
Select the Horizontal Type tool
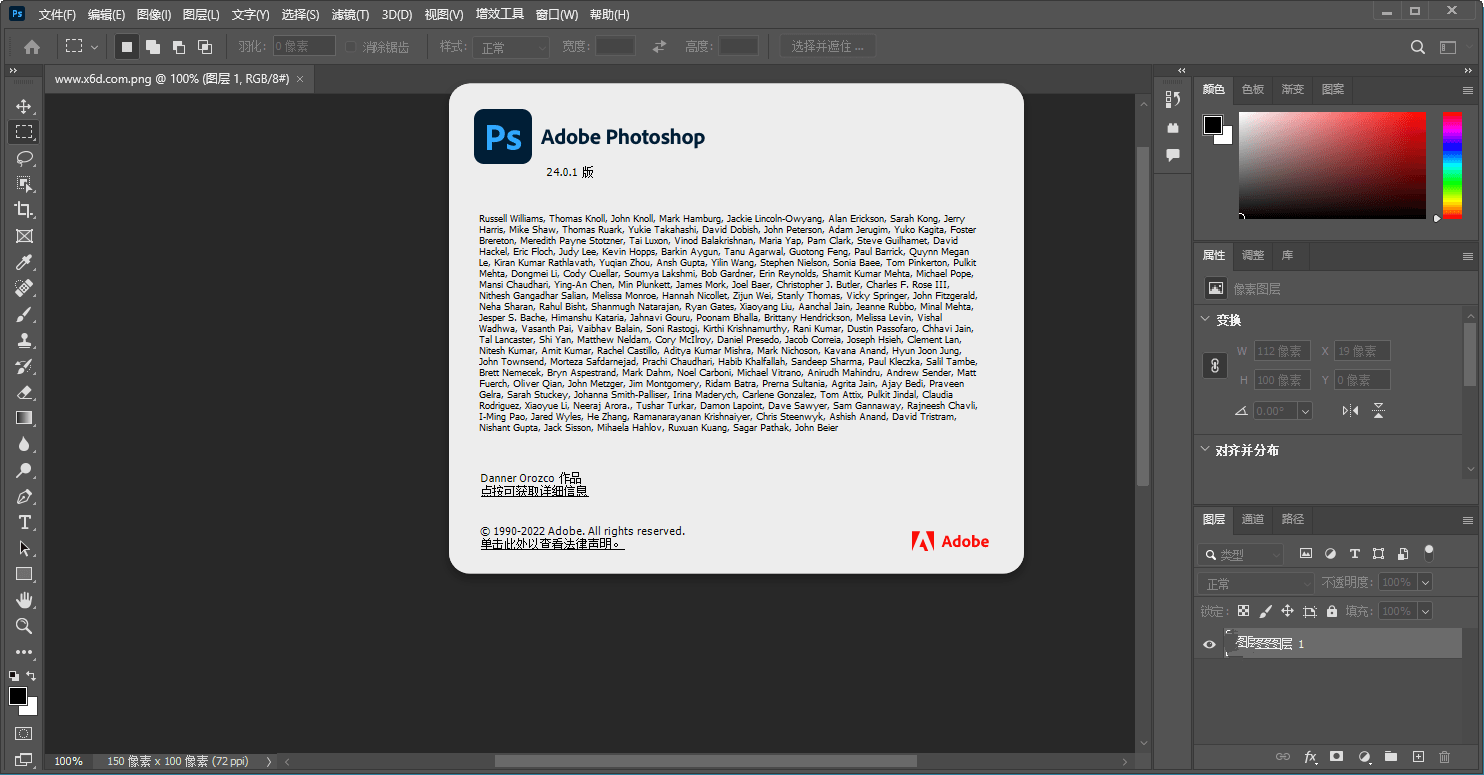pos(24,522)
